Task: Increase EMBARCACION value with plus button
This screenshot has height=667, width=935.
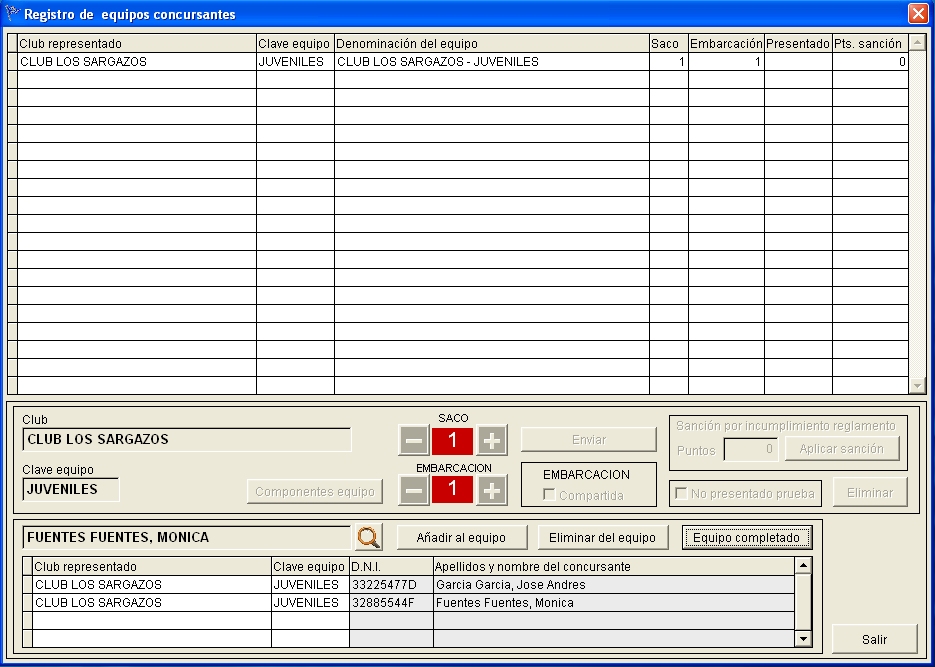Action: [x=491, y=490]
